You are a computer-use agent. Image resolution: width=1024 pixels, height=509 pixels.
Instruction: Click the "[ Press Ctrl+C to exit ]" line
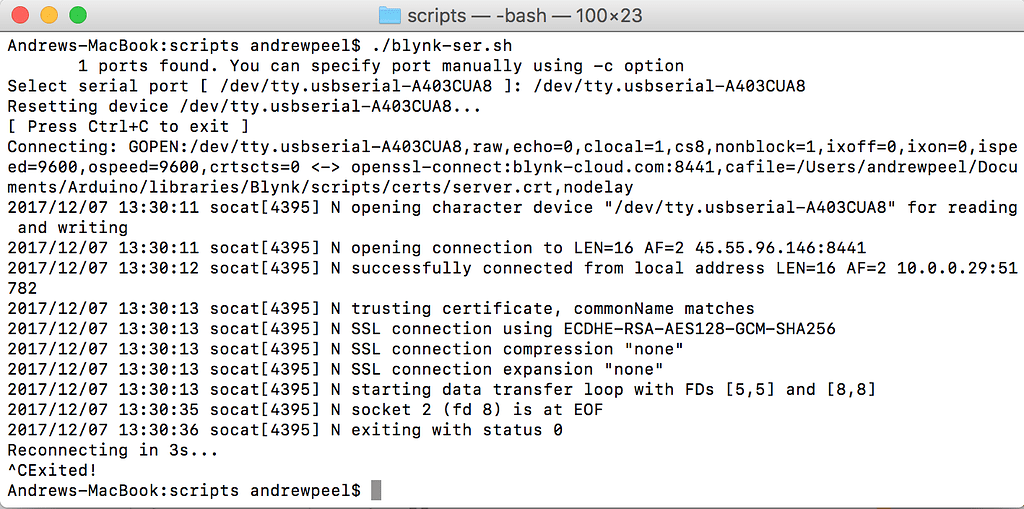[128, 126]
